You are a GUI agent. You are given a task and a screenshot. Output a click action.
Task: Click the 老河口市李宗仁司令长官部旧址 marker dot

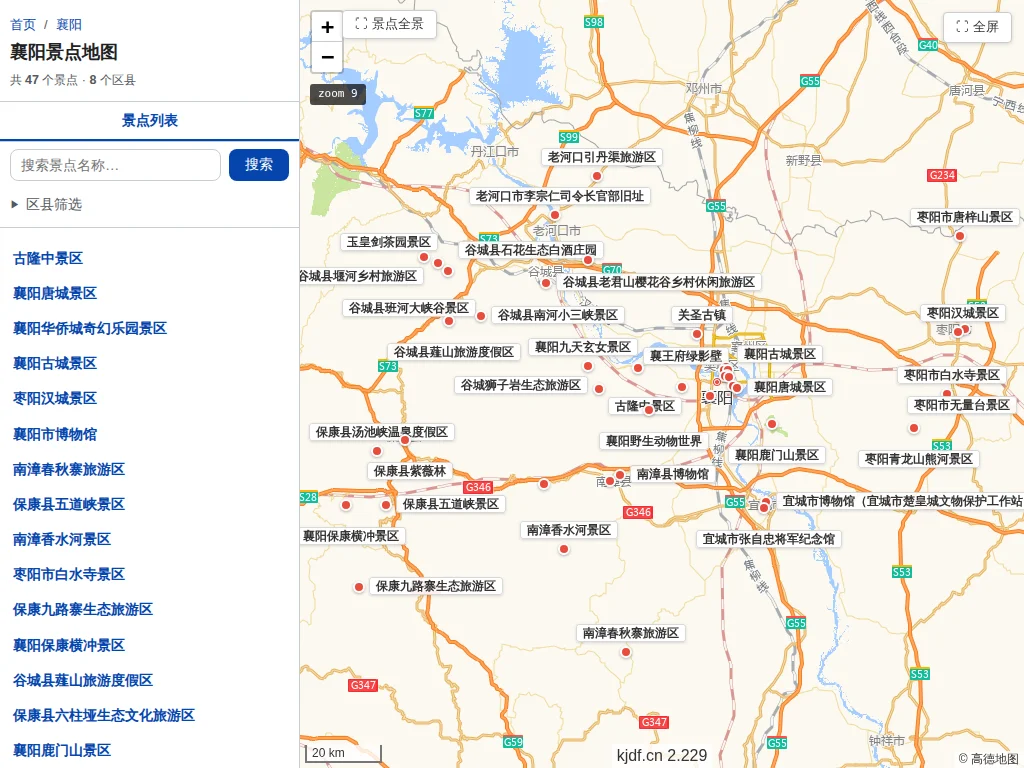pos(554,215)
